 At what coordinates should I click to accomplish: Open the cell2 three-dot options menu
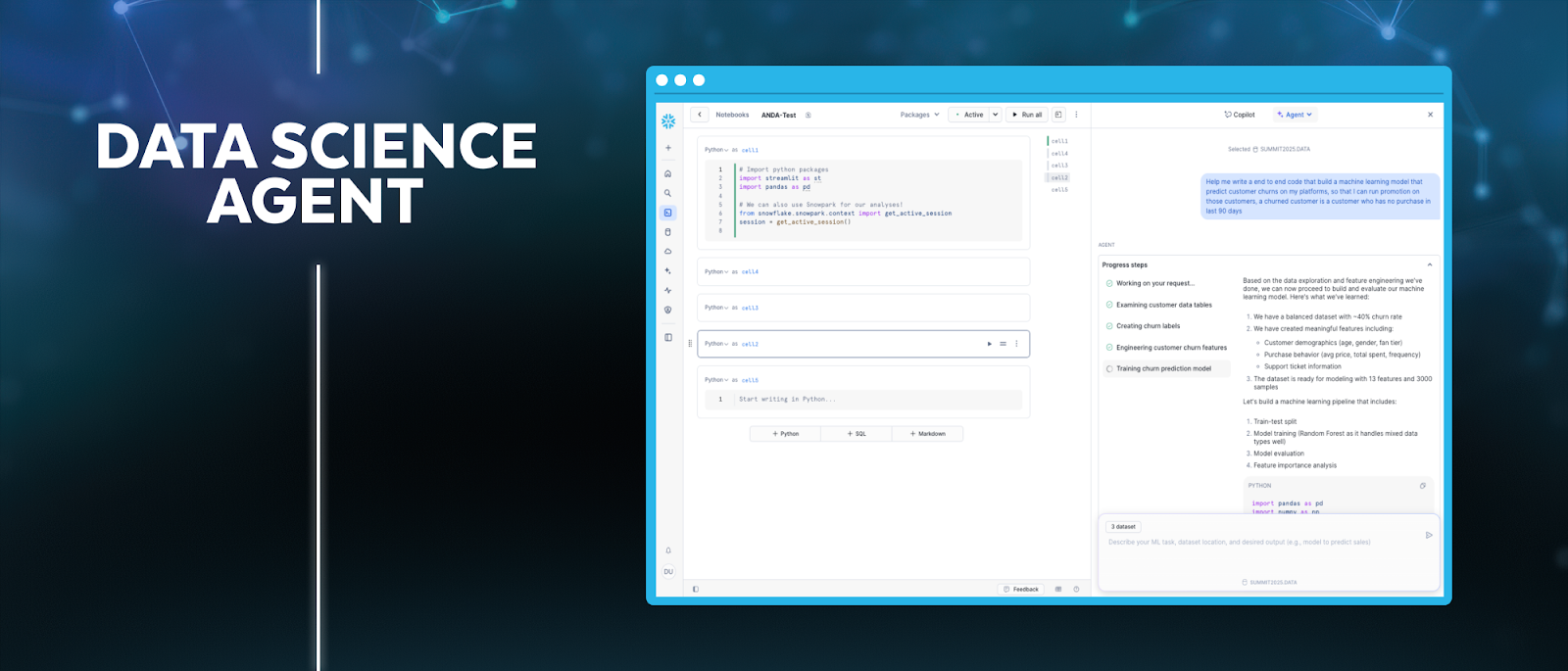(1016, 344)
